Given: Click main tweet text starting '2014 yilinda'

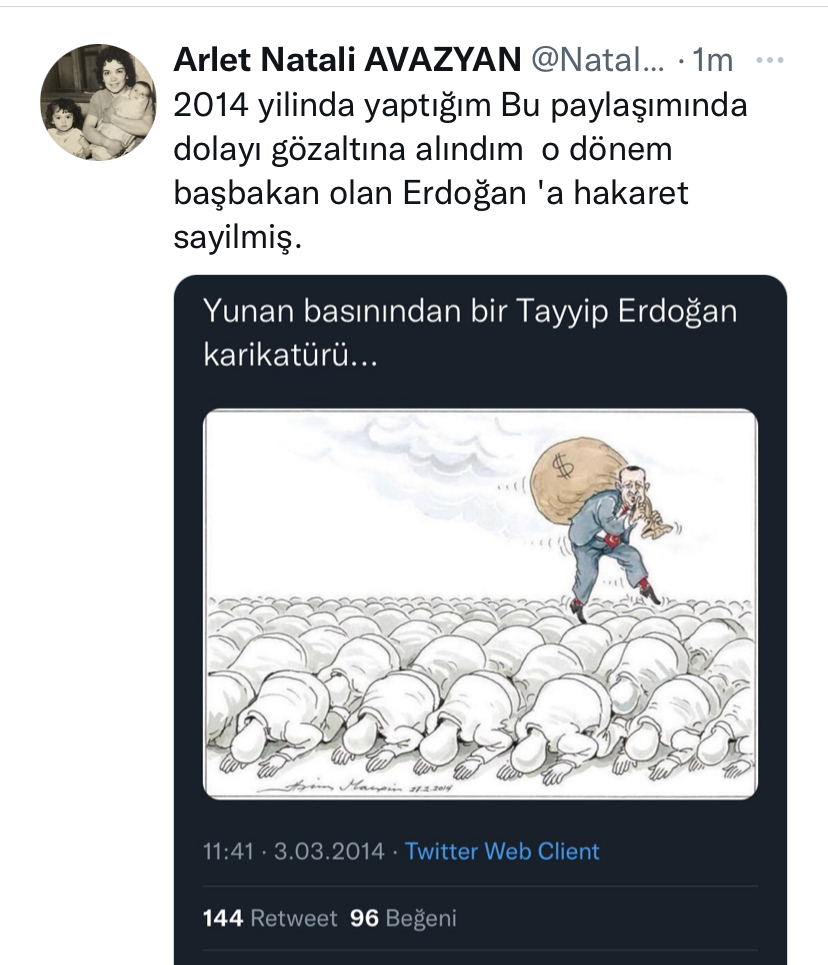Looking at the screenshot, I should tap(460, 171).
